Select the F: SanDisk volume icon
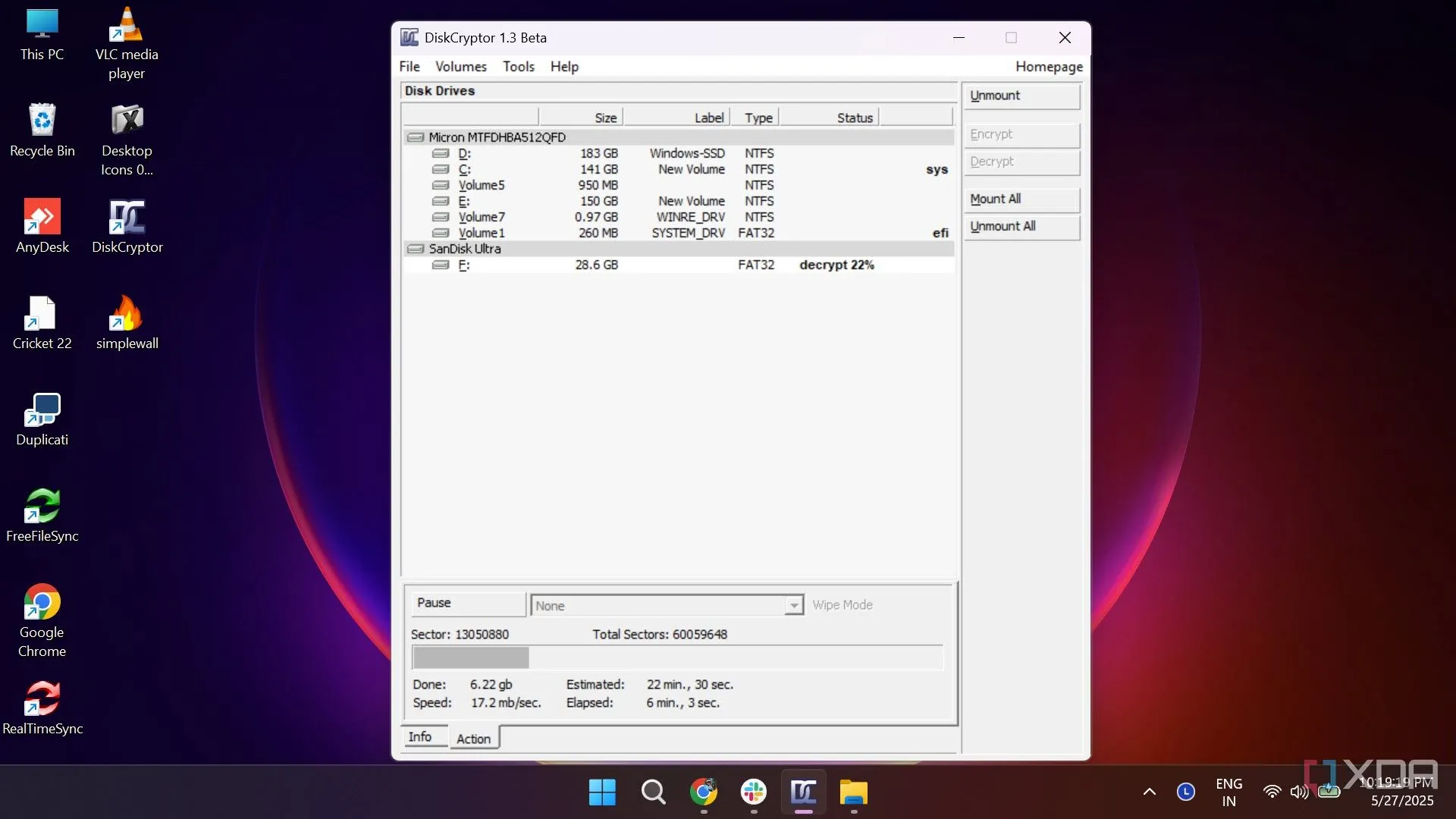This screenshot has width=1456, height=819. (x=440, y=265)
